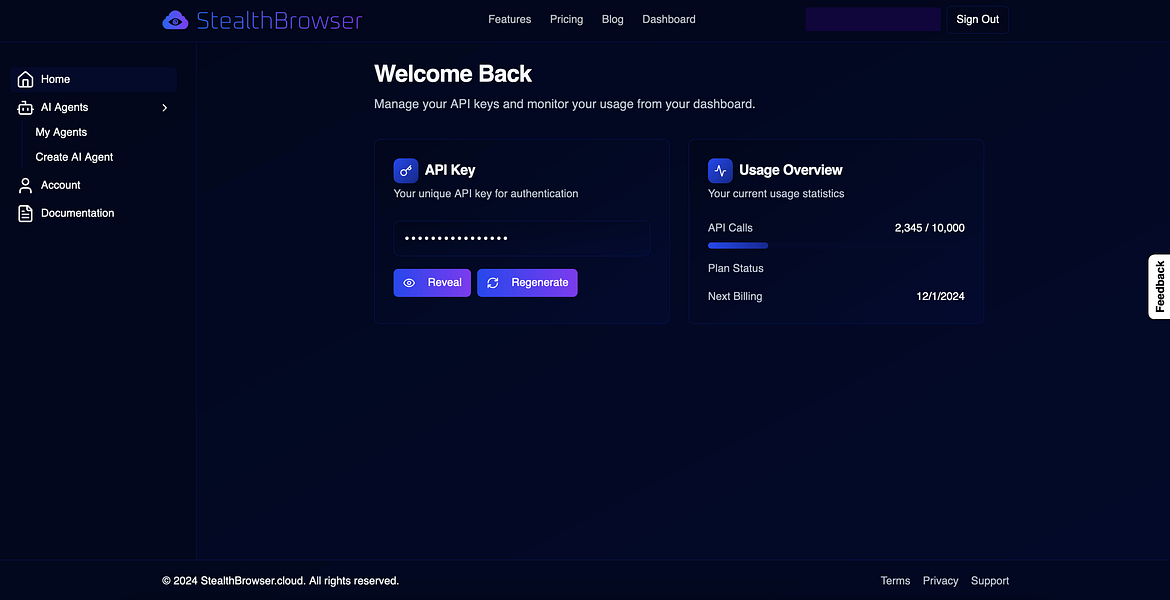Open the Features page
The width and height of the screenshot is (1170, 600).
click(509, 19)
